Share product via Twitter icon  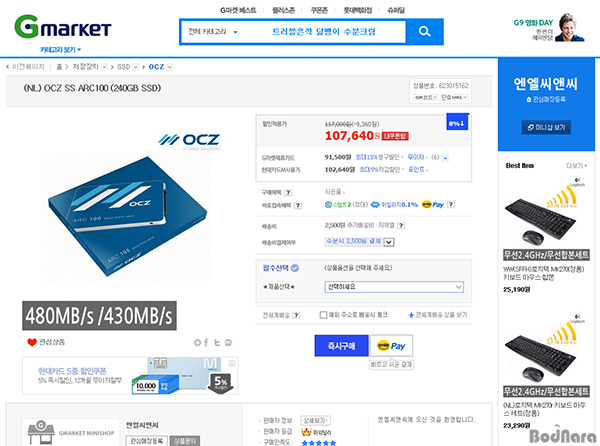click(217, 342)
